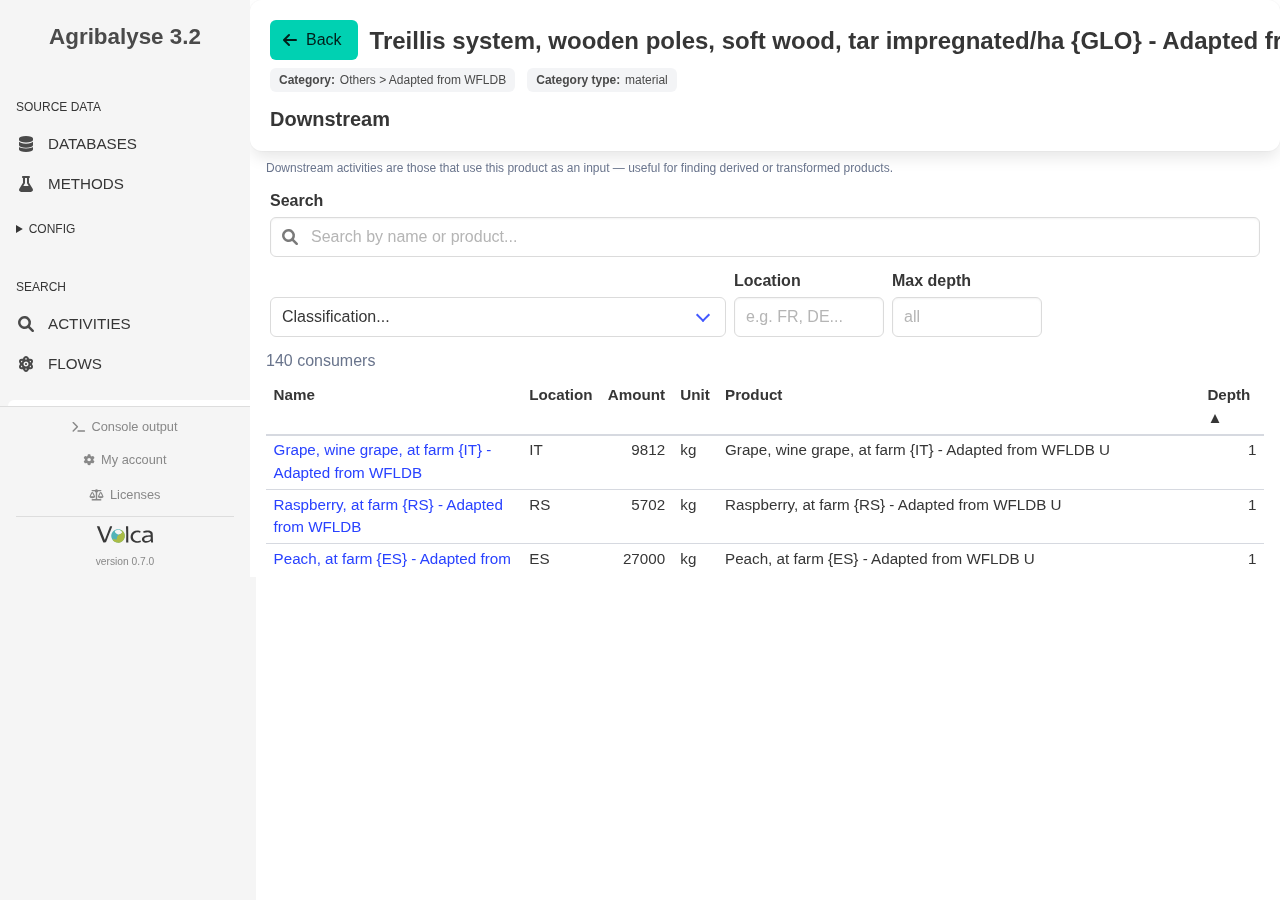Open the Licenses page

125,495
